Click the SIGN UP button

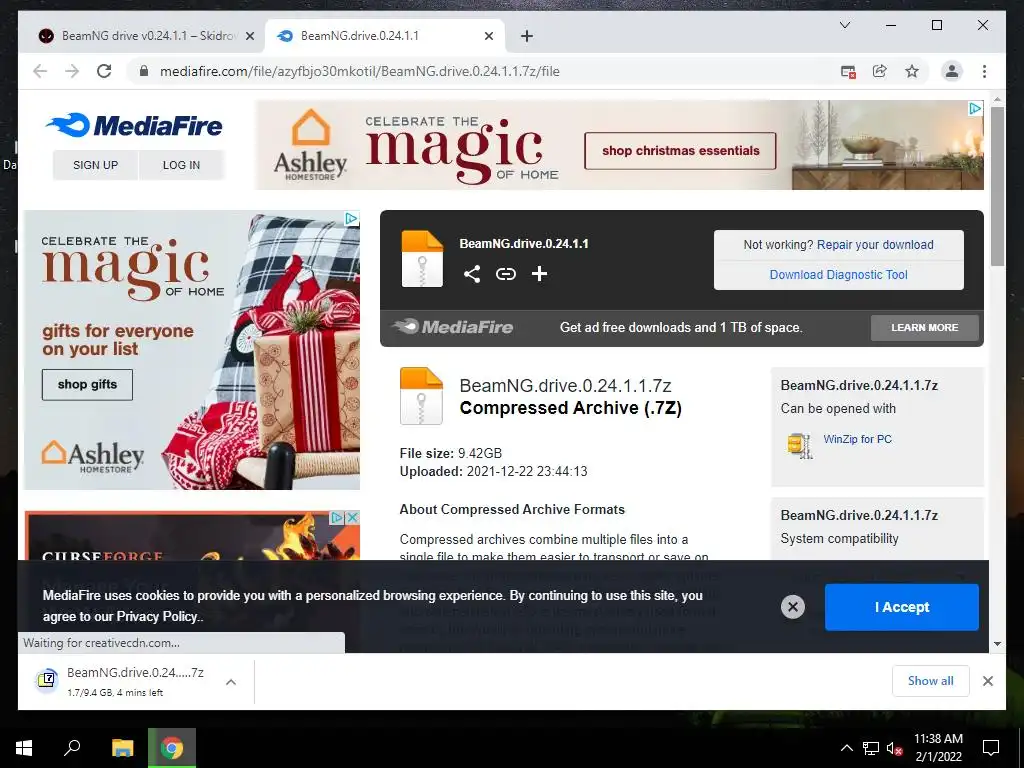(95, 165)
